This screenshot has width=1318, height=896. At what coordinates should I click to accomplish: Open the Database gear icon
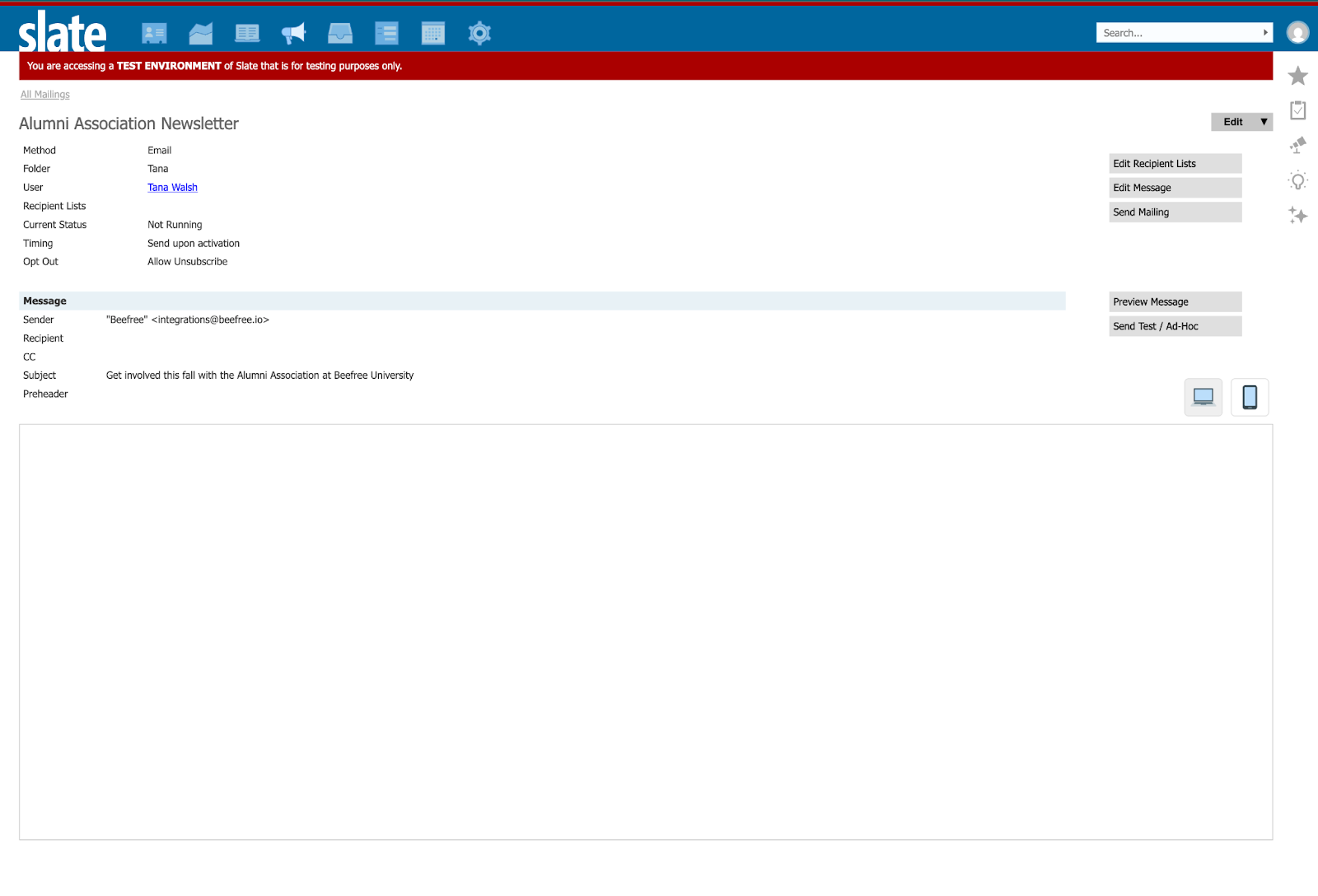(479, 33)
